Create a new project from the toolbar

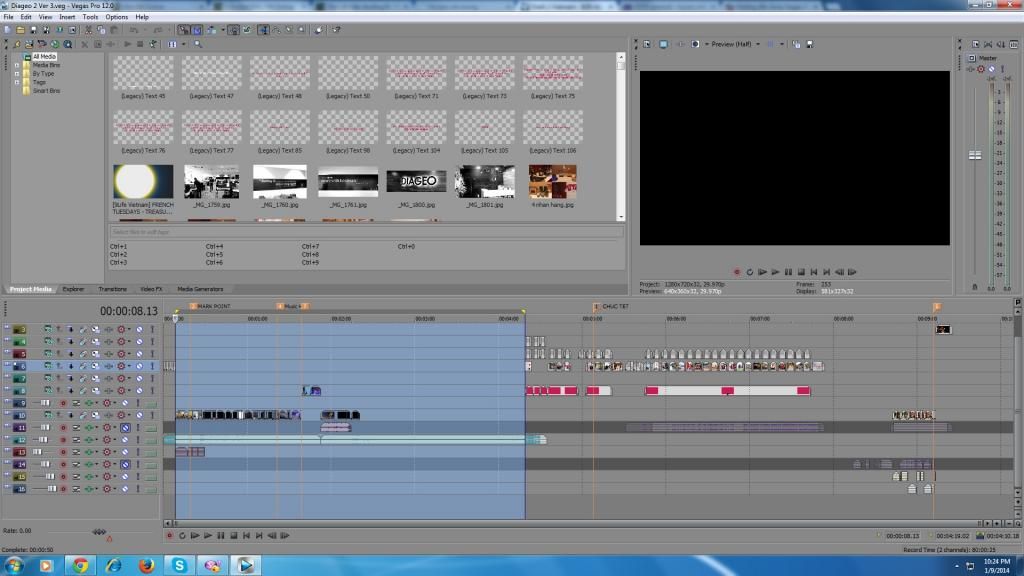[x=7, y=30]
